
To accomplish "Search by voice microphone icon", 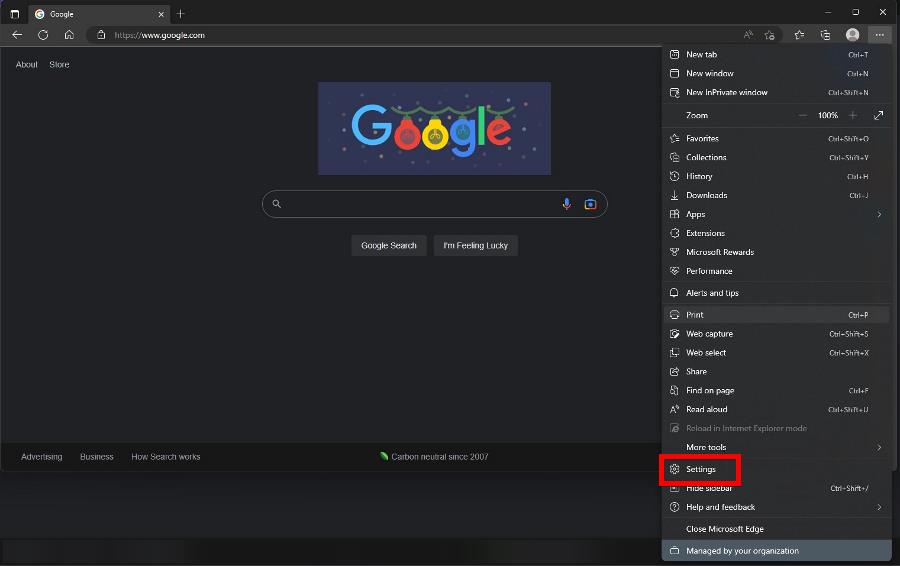I will tap(567, 204).
